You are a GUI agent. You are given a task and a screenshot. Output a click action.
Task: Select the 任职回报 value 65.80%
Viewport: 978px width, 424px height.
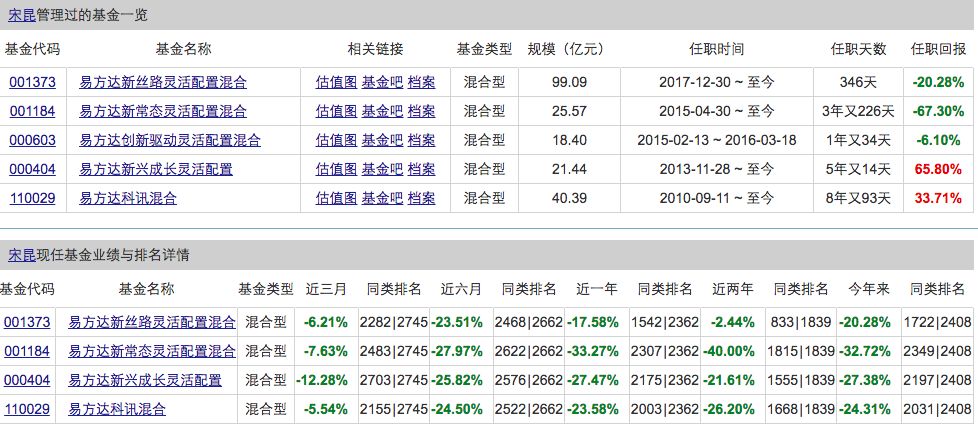[x=938, y=169]
